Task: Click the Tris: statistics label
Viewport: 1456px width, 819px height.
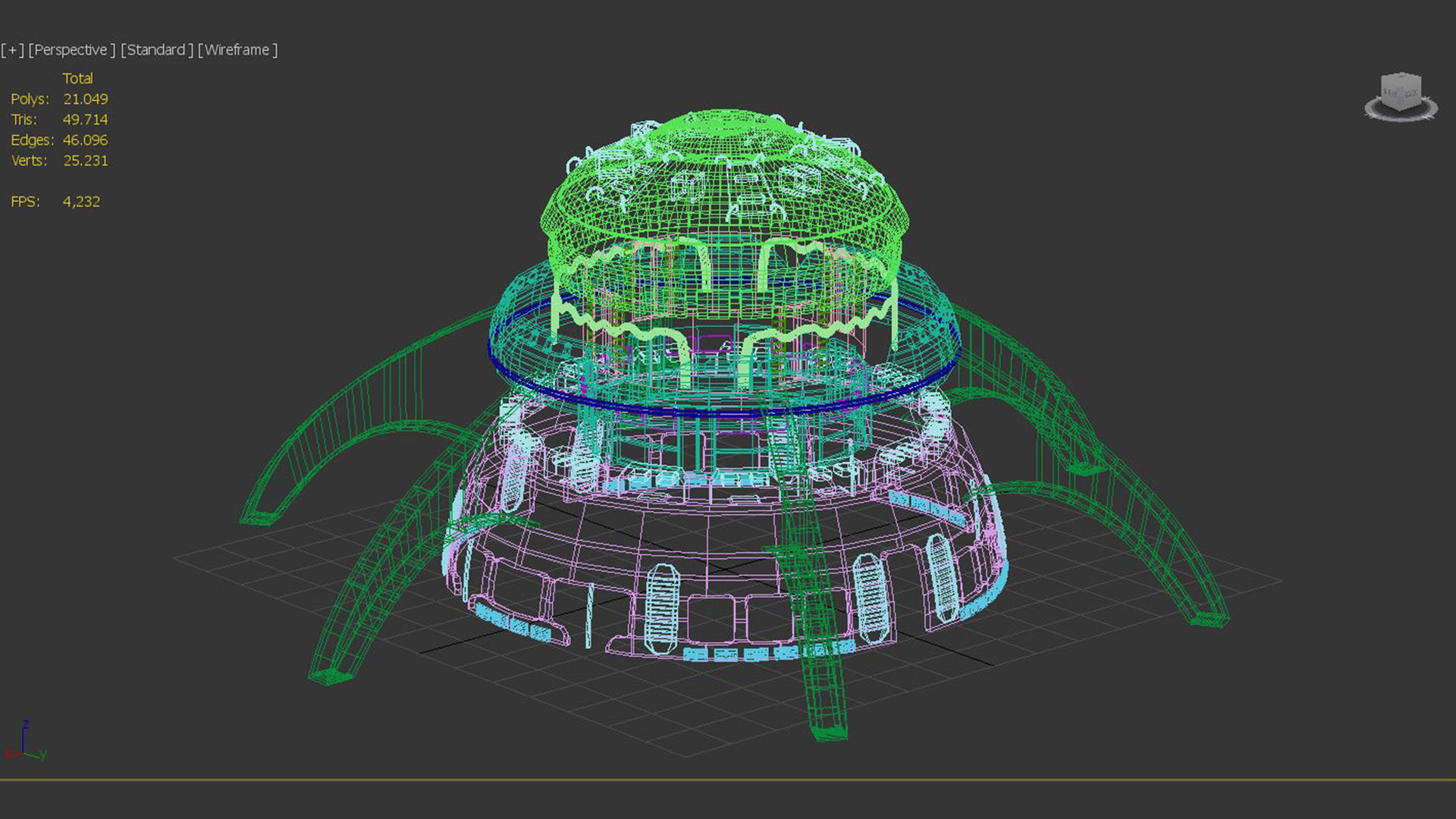Action: 24,120
